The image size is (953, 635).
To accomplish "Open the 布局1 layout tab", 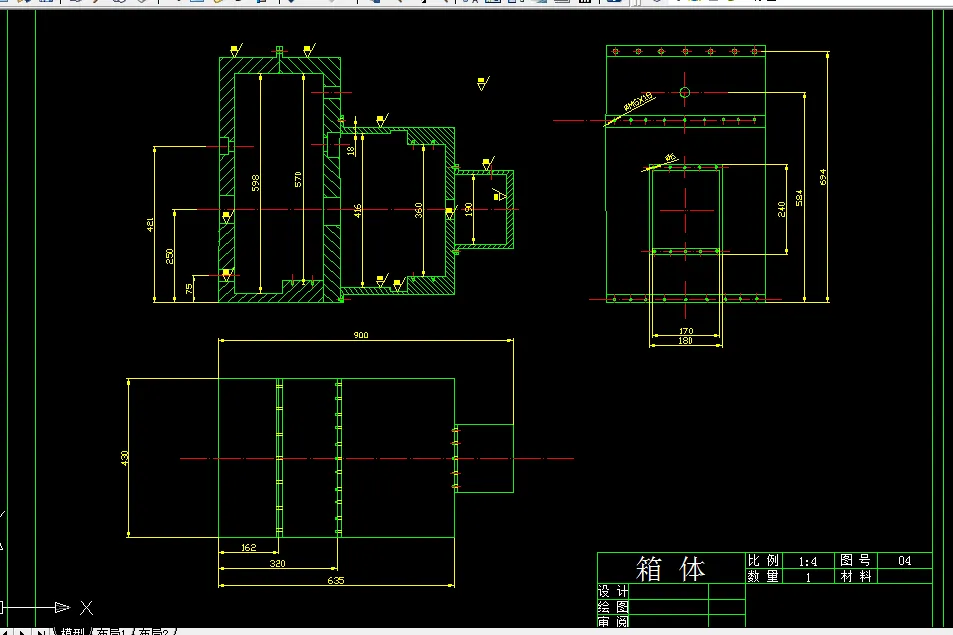I will tap(111, 631).
